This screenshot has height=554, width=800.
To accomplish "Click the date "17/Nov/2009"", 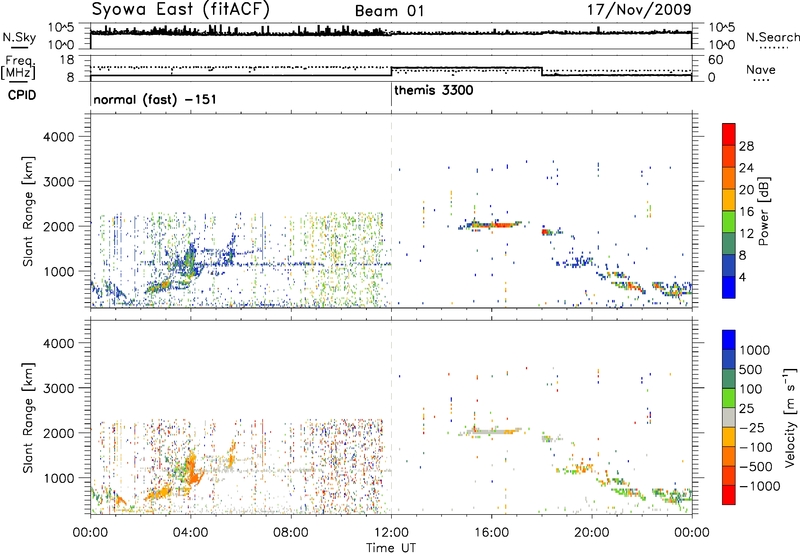I will [x=639, y=10].
